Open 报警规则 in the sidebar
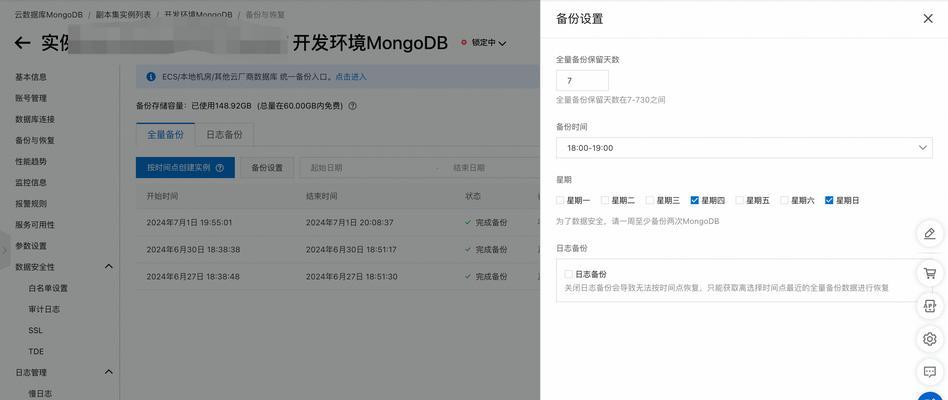 point(31,204)
